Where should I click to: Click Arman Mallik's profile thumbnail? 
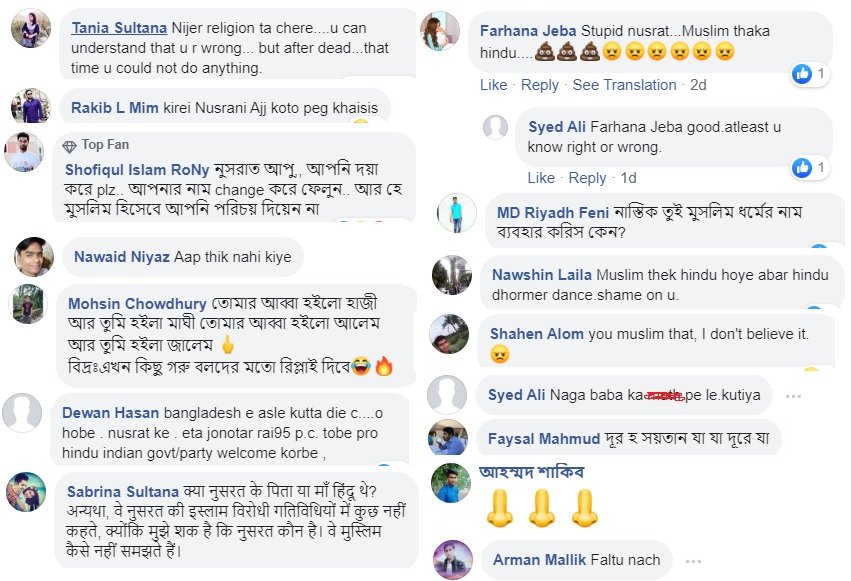coord(452,560)
